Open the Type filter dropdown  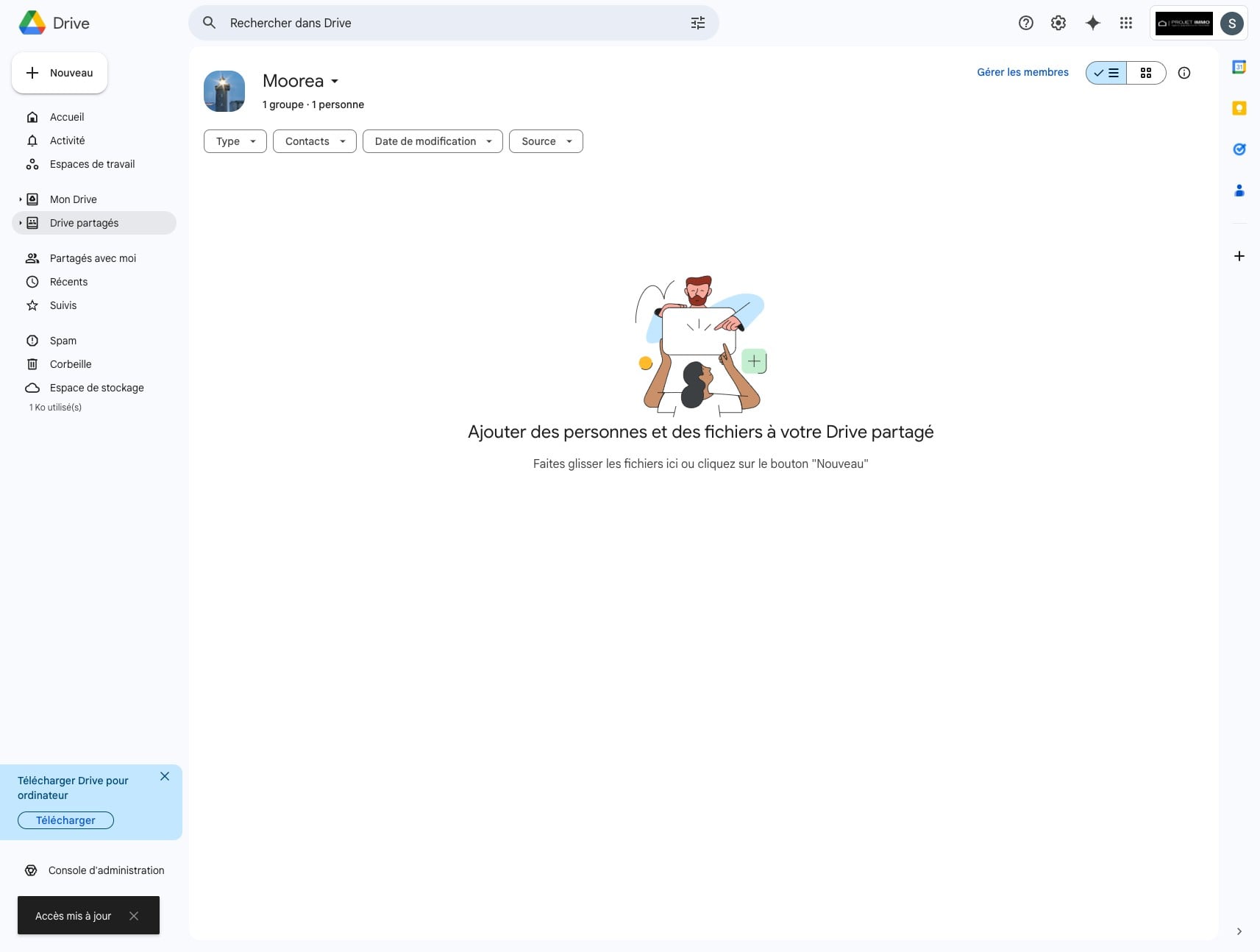(x=235, y=141)
